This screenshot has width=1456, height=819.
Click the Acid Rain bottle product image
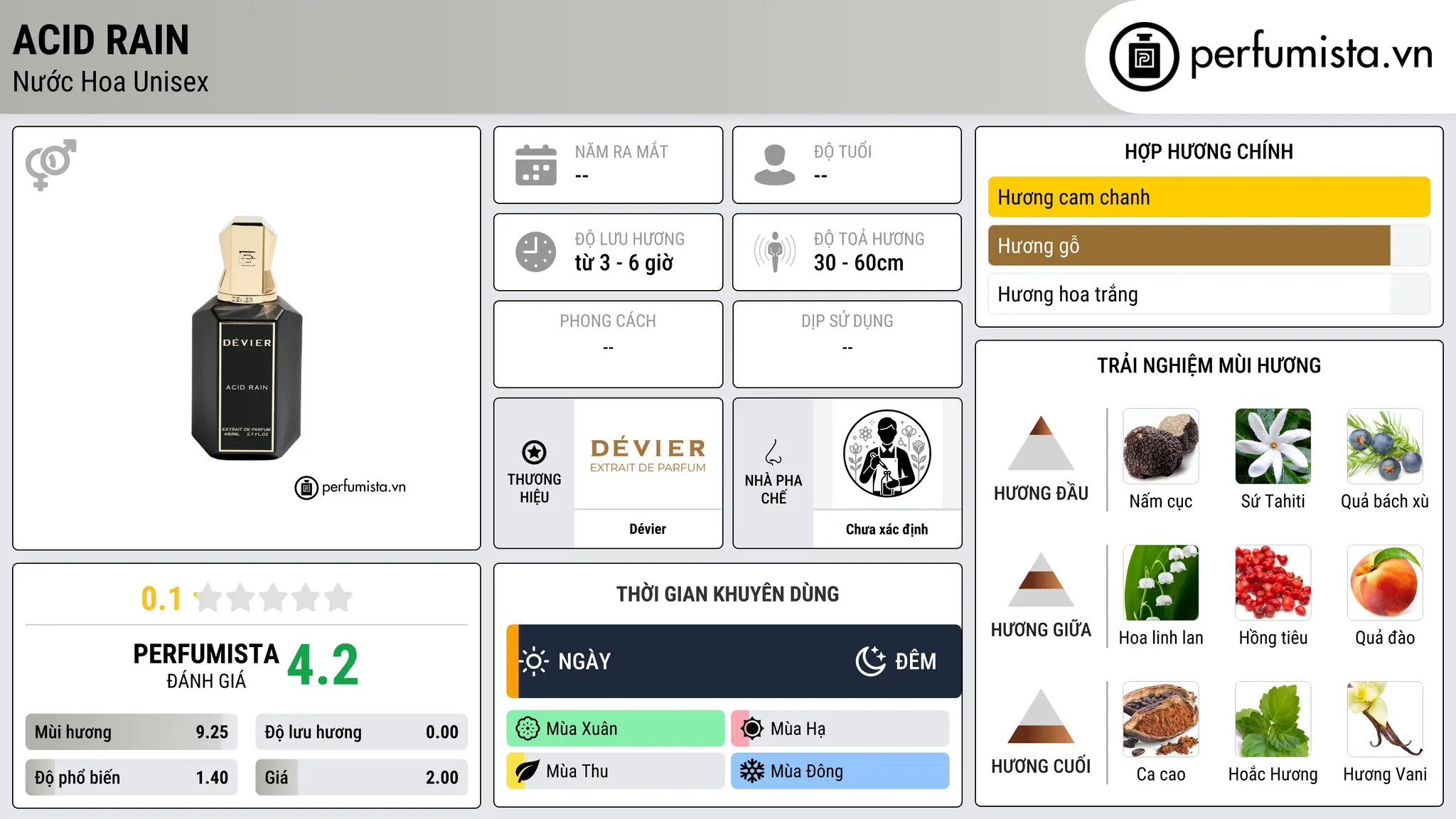coord(247,338)
